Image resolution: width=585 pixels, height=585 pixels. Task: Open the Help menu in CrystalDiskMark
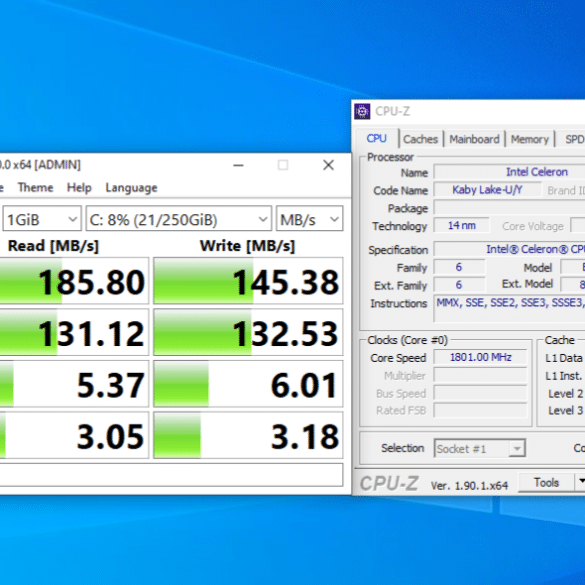pyautogui.click(x=79, y=187)
